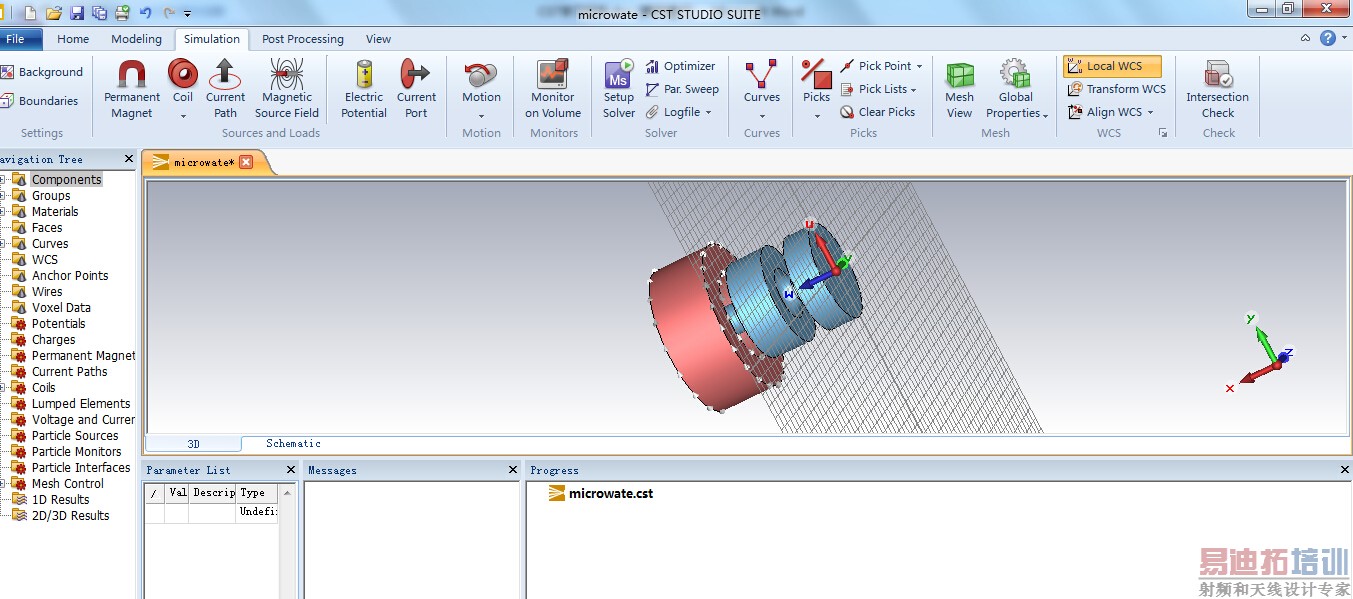Expand the Components tree node
The height and width of the screenshot is (599, 1353).
[x=3, y=180]
